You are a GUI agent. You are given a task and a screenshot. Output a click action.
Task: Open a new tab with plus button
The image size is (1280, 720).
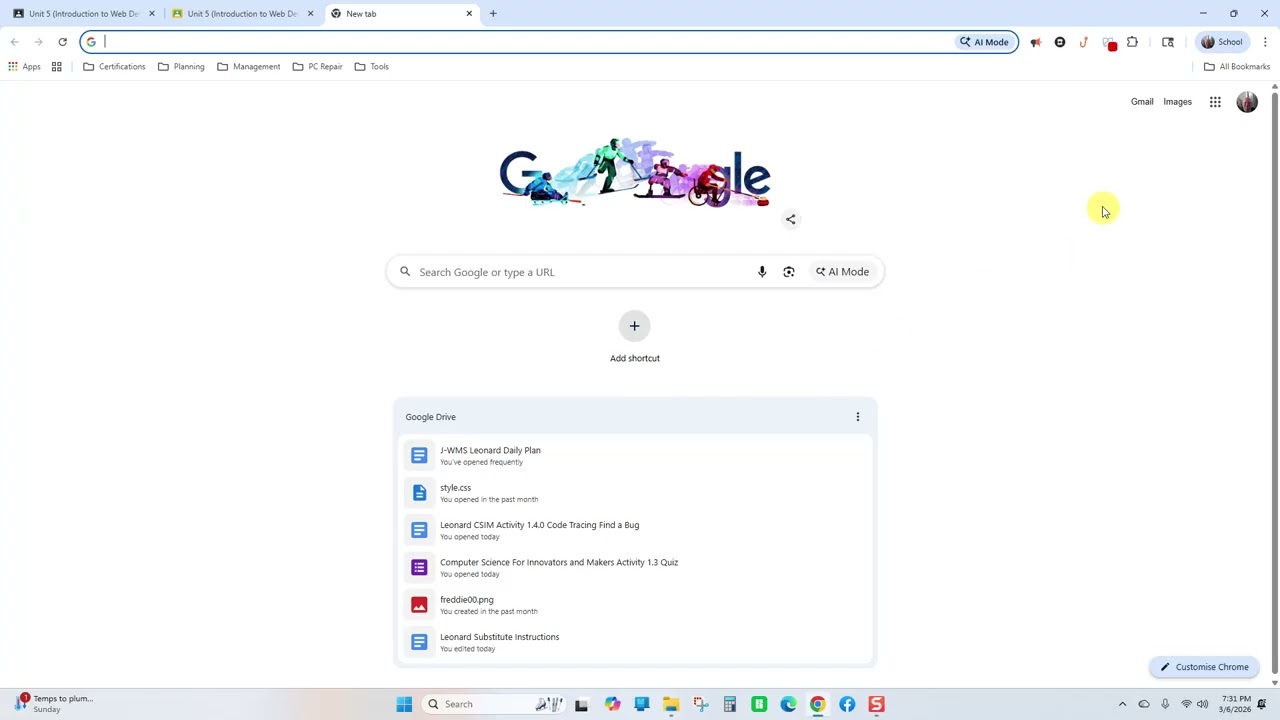coord(493,13)
